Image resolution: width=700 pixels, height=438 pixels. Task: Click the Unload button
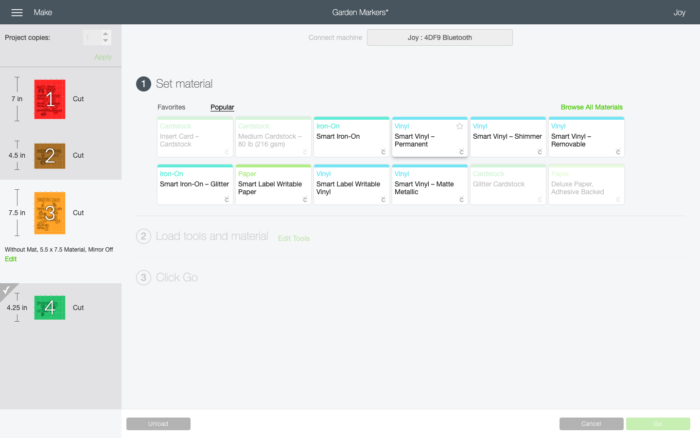pos(158,424)
